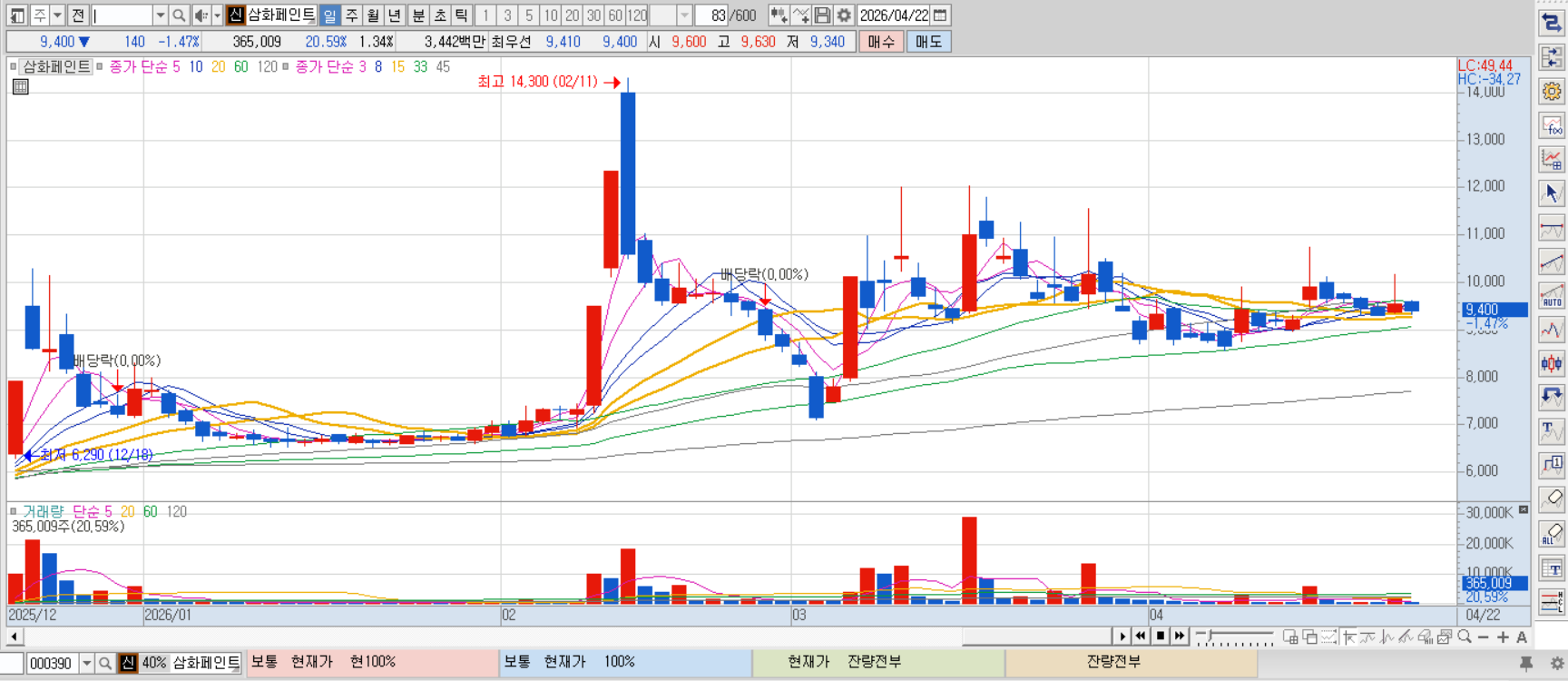Open the gear settings in bottom right corner
Viewport: 1568px width, 681px height.
click(x=1557, y=664)
